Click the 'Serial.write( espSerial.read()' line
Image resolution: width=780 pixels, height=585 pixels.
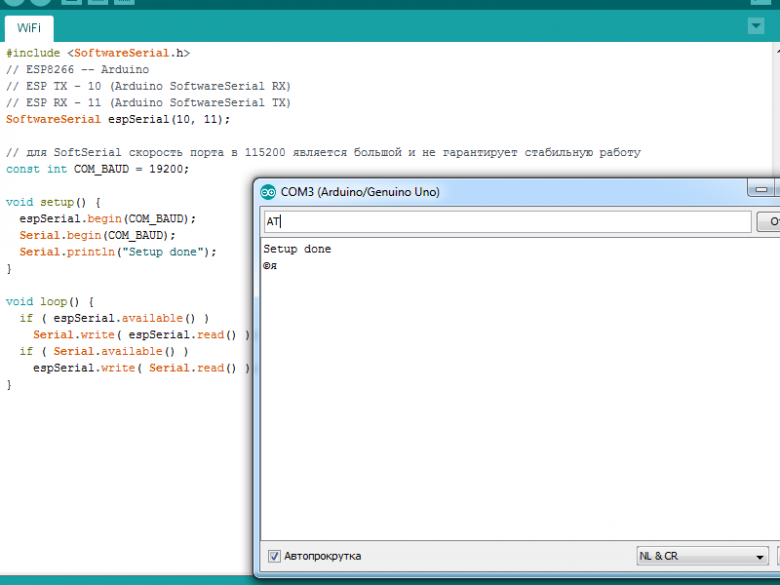pyautogui.click(x=141, y=335)
